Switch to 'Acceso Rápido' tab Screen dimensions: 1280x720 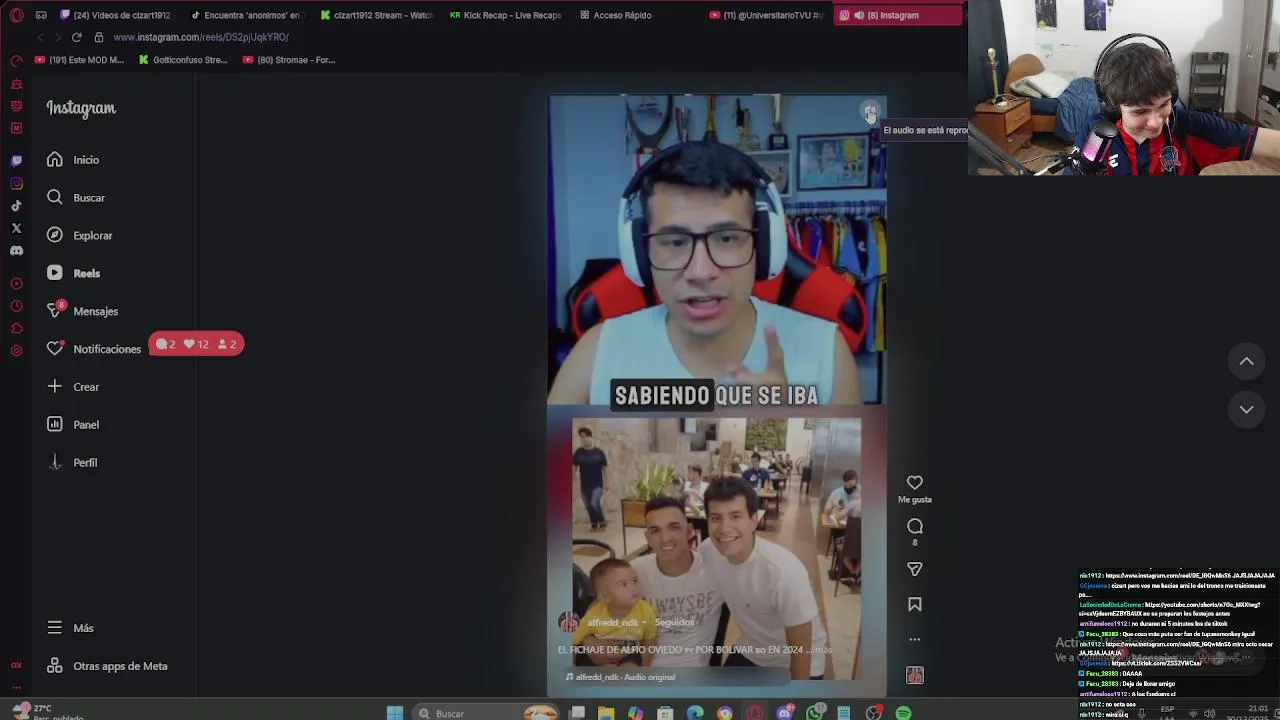coord(616,15)
